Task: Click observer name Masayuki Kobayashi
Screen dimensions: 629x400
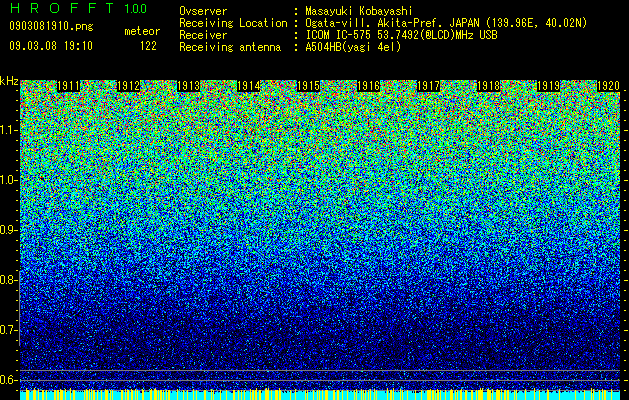Action: coord(359,11)
